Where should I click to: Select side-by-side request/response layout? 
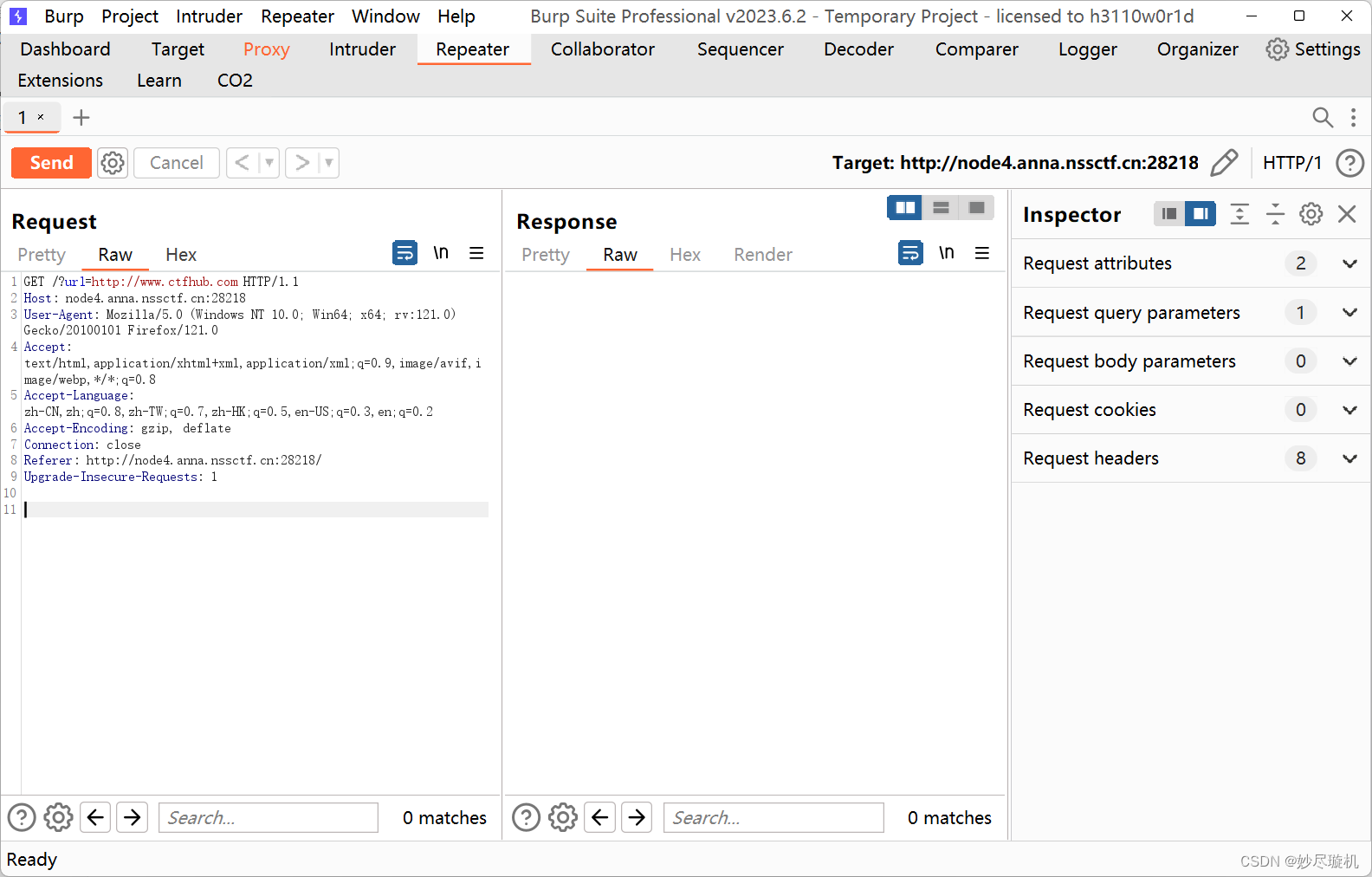tap(905, 208)
